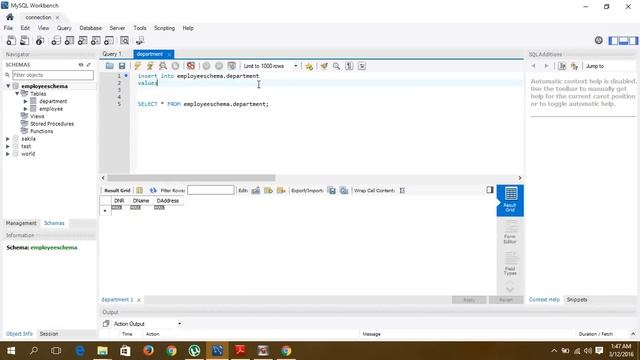Open the Form Editor view

pyautogui.click(x=510, y=232)
